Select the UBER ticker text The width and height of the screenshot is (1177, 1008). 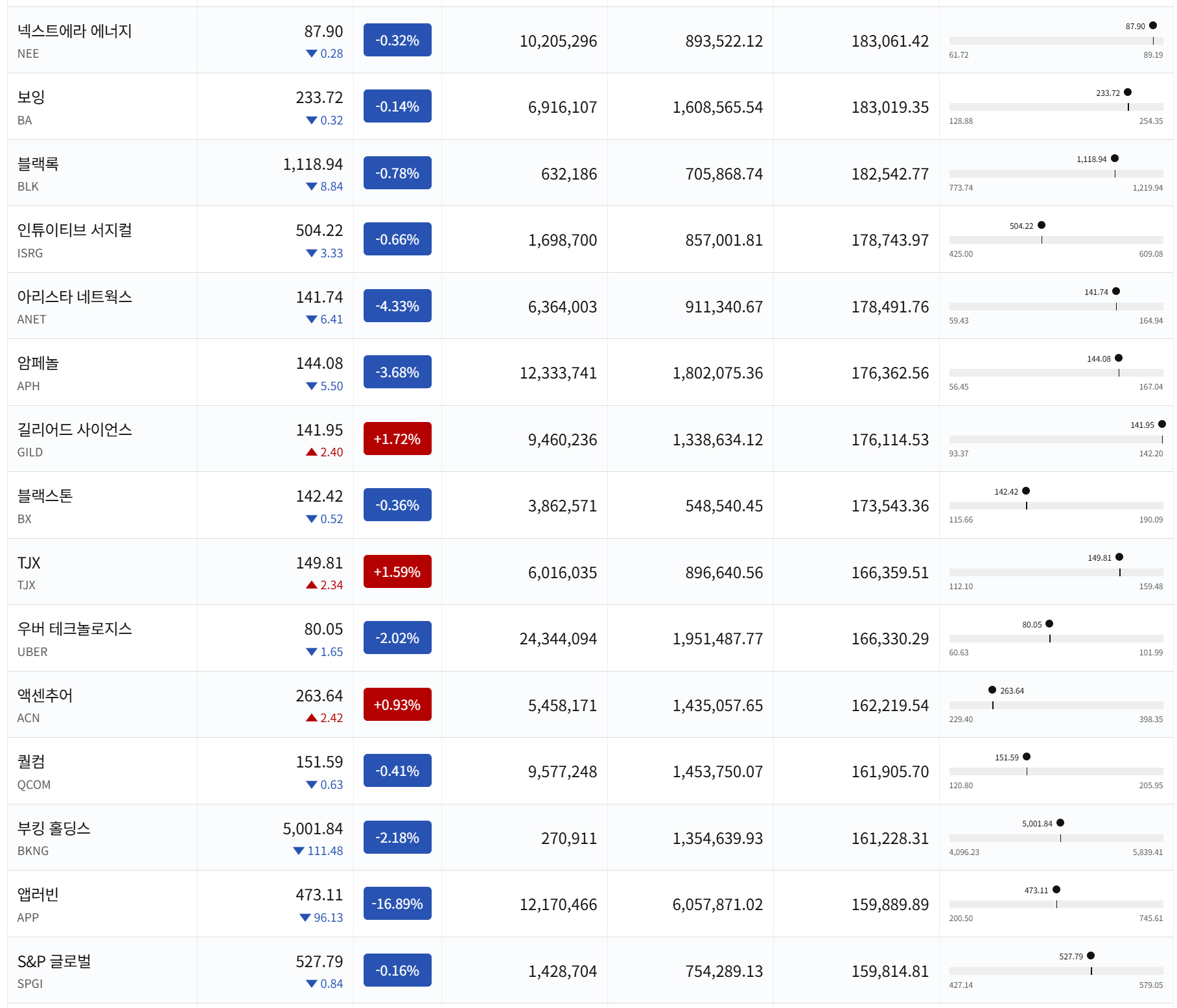pos(32,651)
